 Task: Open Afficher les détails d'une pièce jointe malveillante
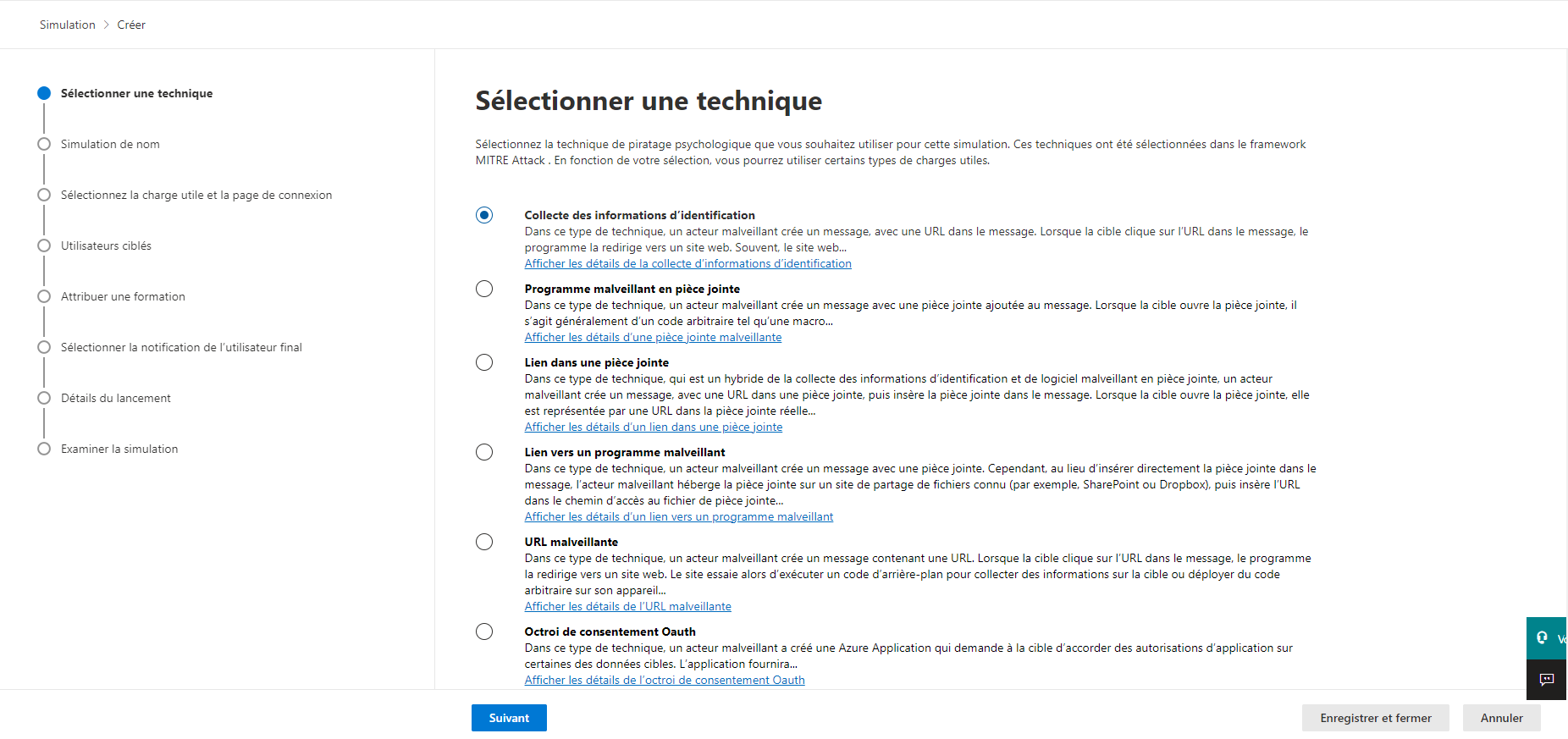(653, 337)
